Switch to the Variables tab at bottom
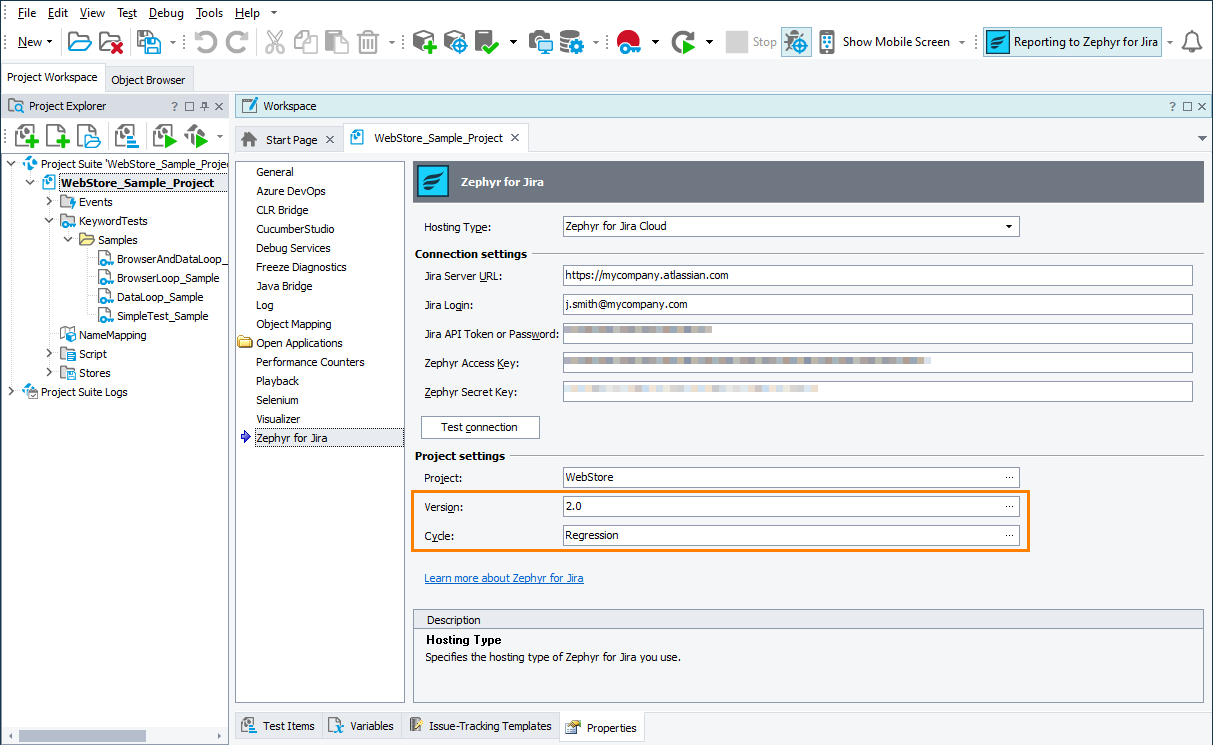 pyautogui.click(x=361, y=726)
